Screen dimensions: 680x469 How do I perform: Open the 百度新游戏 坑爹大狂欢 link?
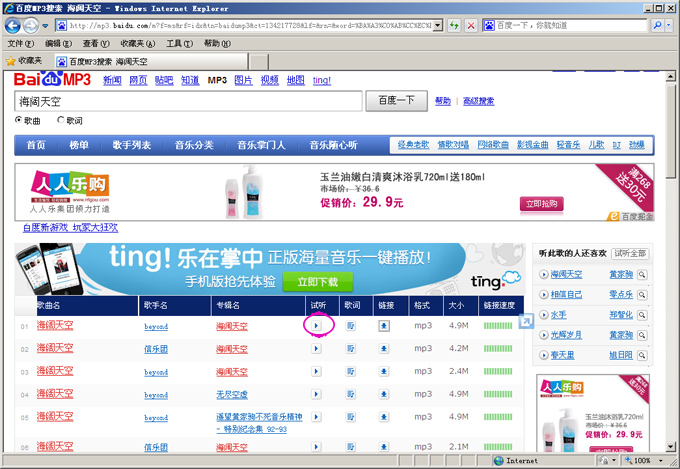pos(71,227)
